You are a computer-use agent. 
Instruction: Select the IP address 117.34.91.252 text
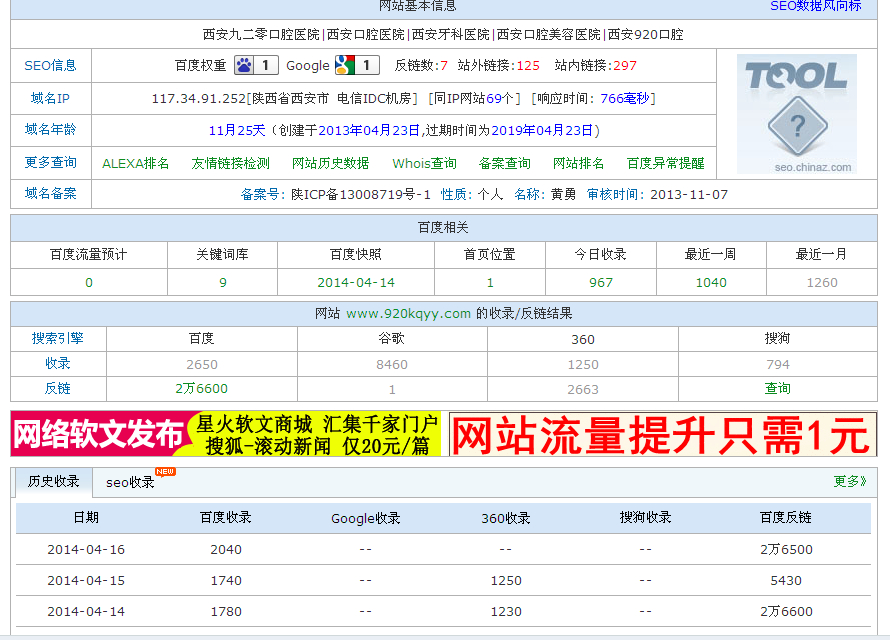(x=199, y=99)
